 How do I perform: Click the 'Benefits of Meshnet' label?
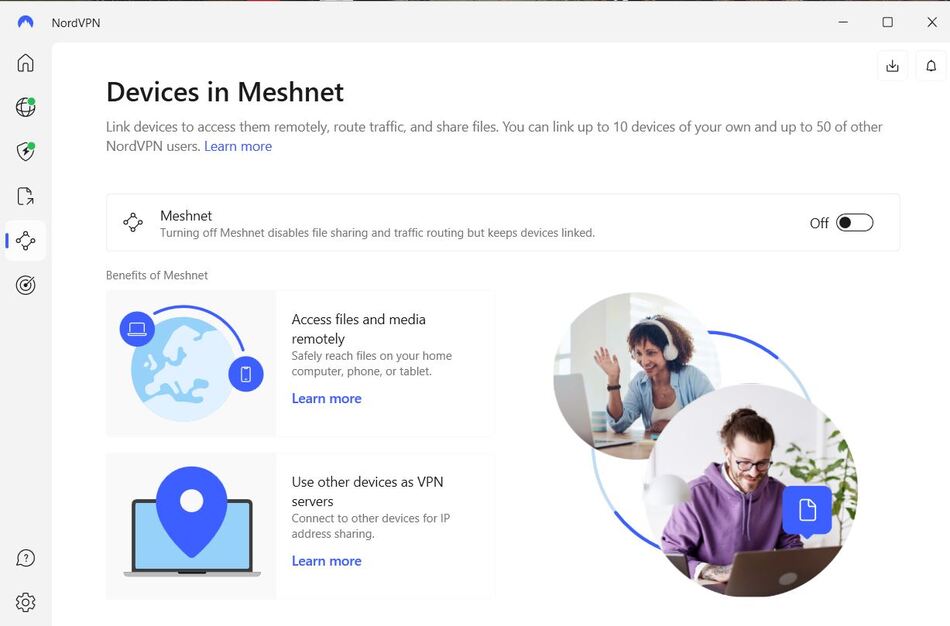click(x=157, y=275)
